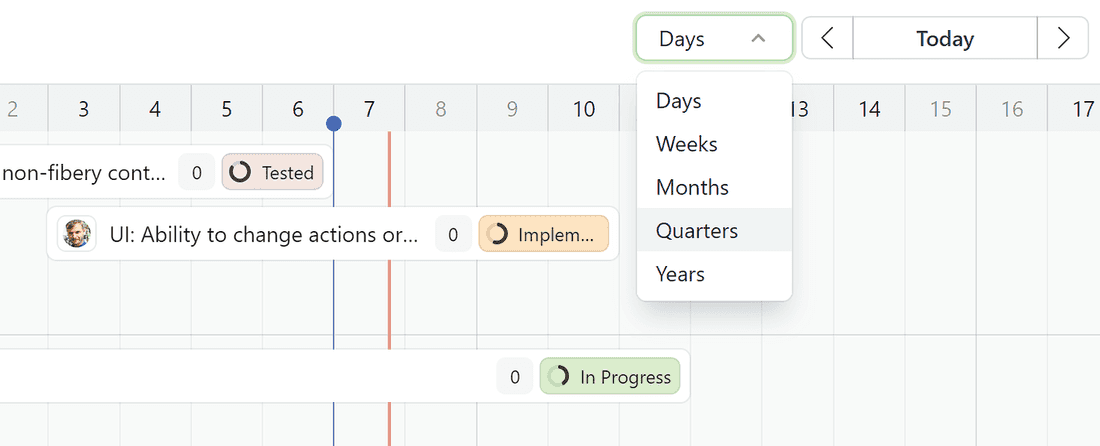Click the previous period left arrow
Viewport: 1100px width, 446px height.
[x=827, y=39]
